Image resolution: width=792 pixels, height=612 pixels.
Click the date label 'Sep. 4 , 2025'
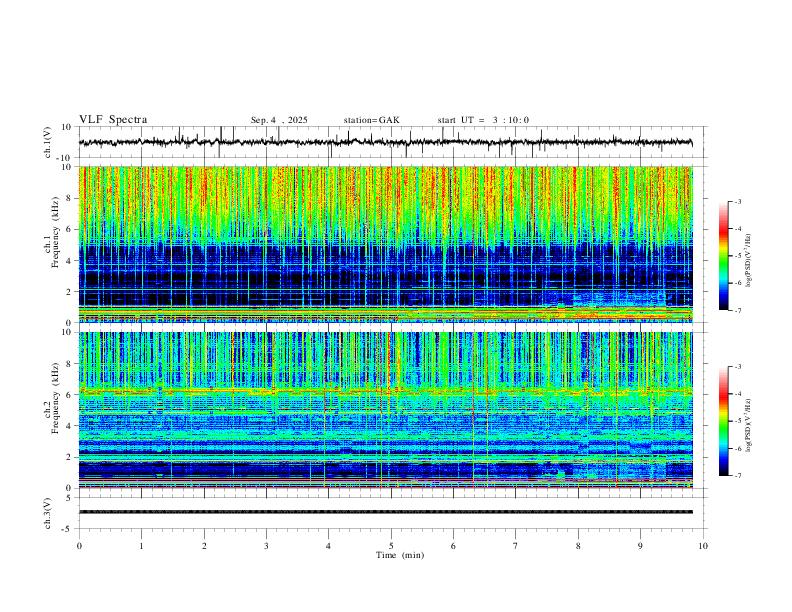point(279,120)
